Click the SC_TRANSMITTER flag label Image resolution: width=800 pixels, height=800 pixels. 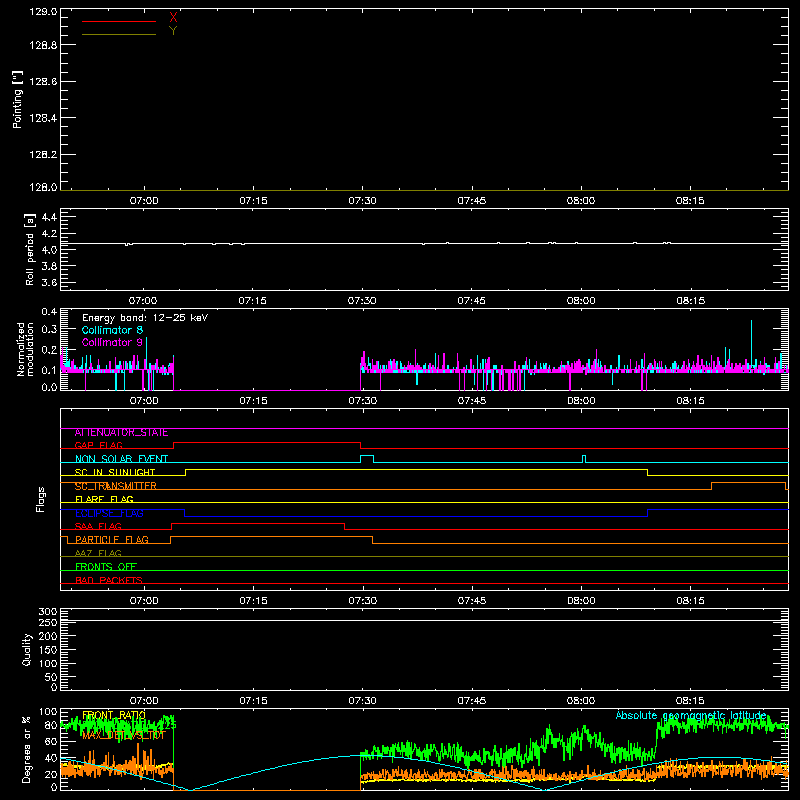click(x=115, y=486)
